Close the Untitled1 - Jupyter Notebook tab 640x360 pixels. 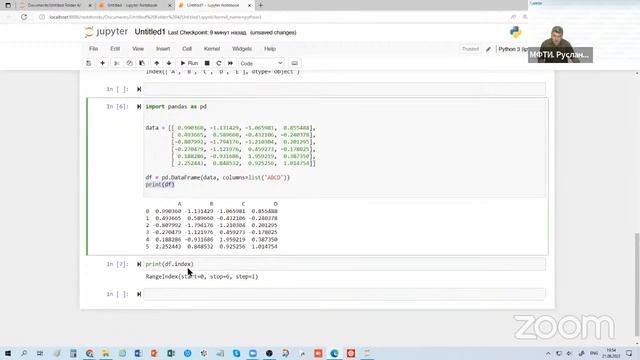pyautogui.click(x=249, y=5)
